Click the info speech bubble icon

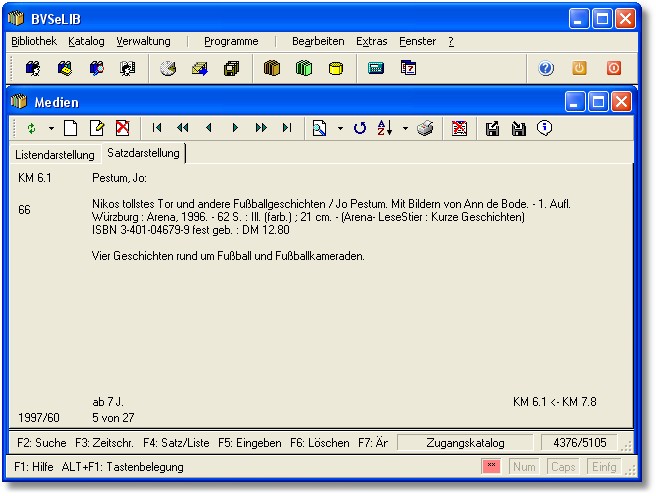click(x=545, y=128)
